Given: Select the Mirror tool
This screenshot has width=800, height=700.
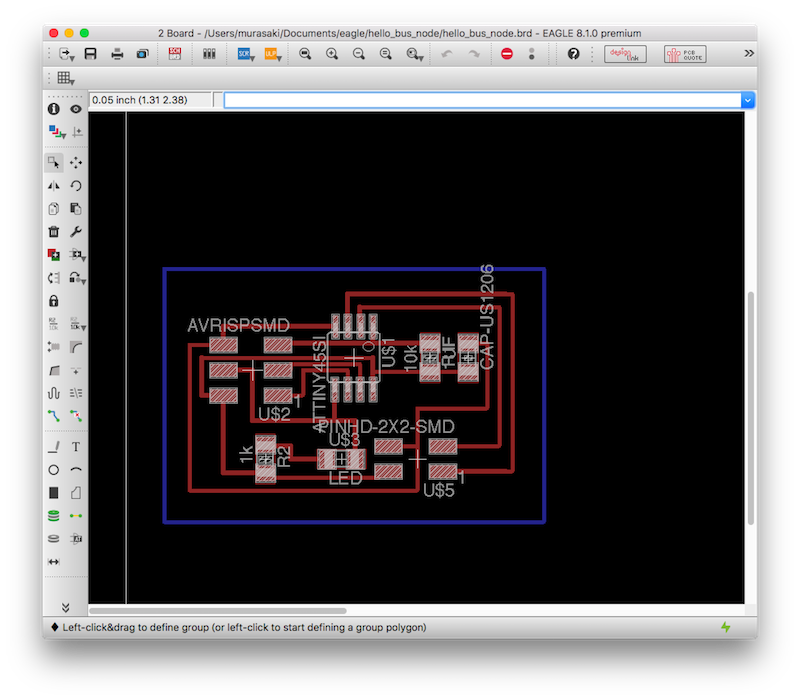Looking at the screenshot, I should (54, 186).
